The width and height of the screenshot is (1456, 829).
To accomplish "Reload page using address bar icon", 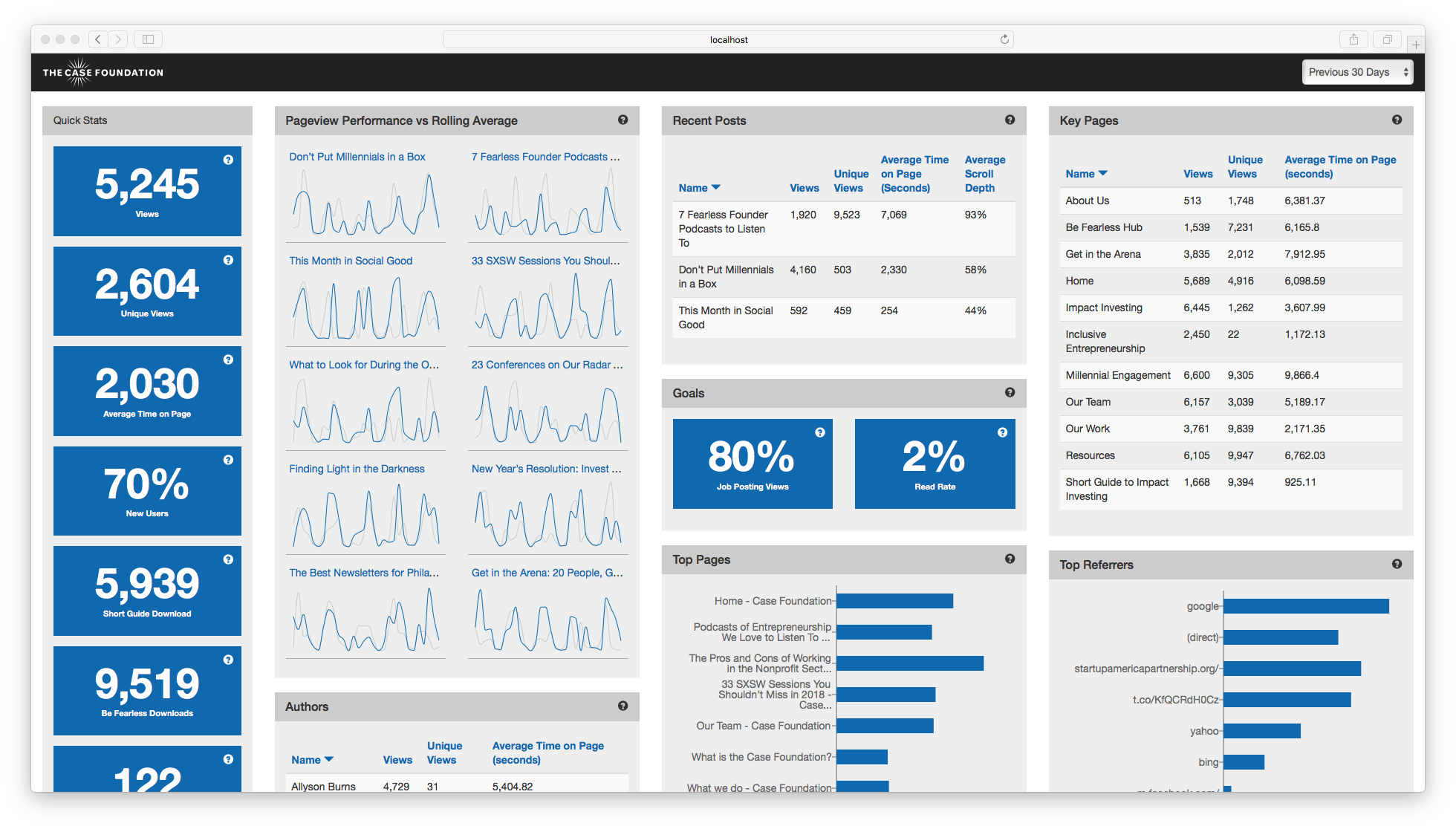I will click(x=1004, y=39).
